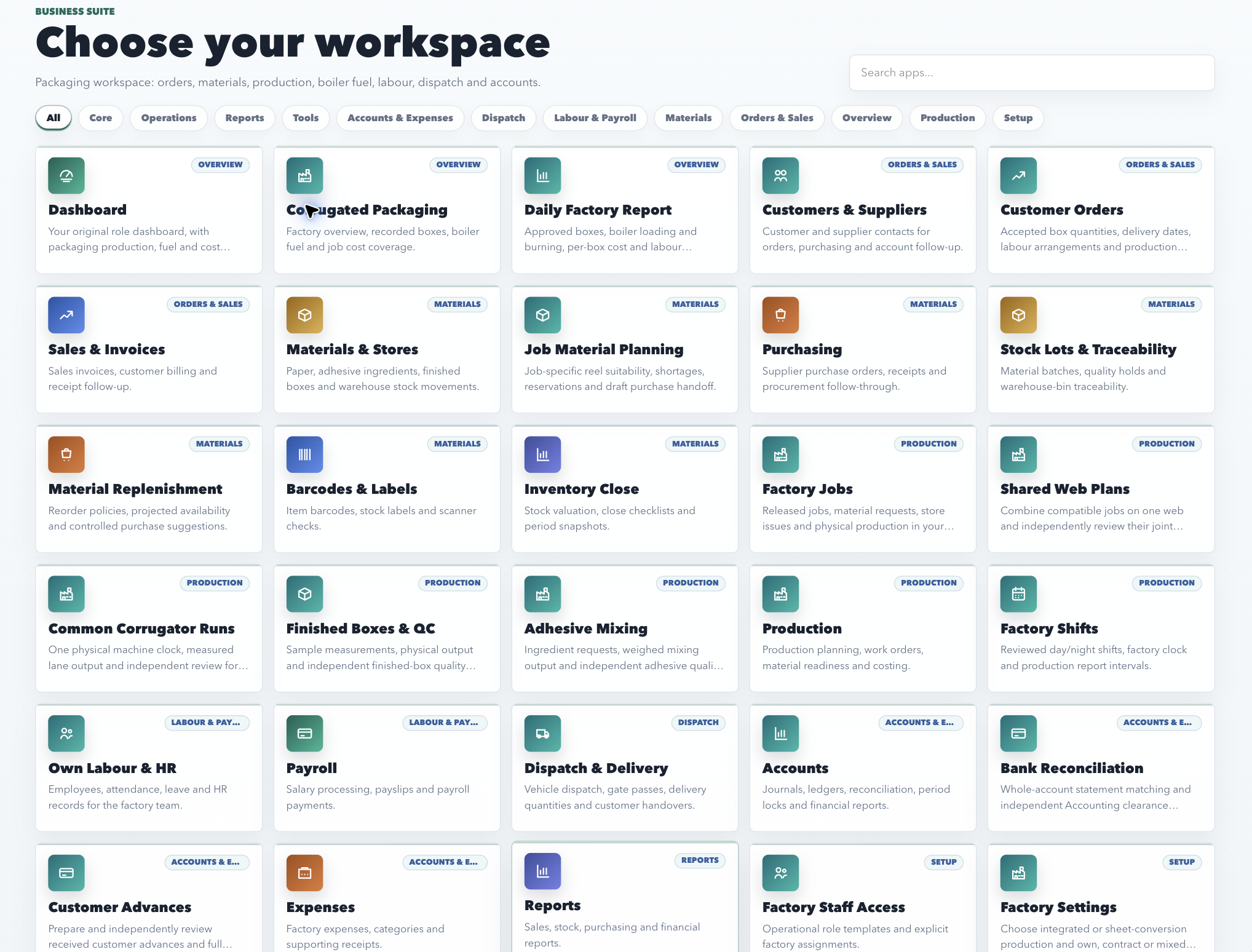
Task: Open the Reports purple chart icon
Action: 542,871
